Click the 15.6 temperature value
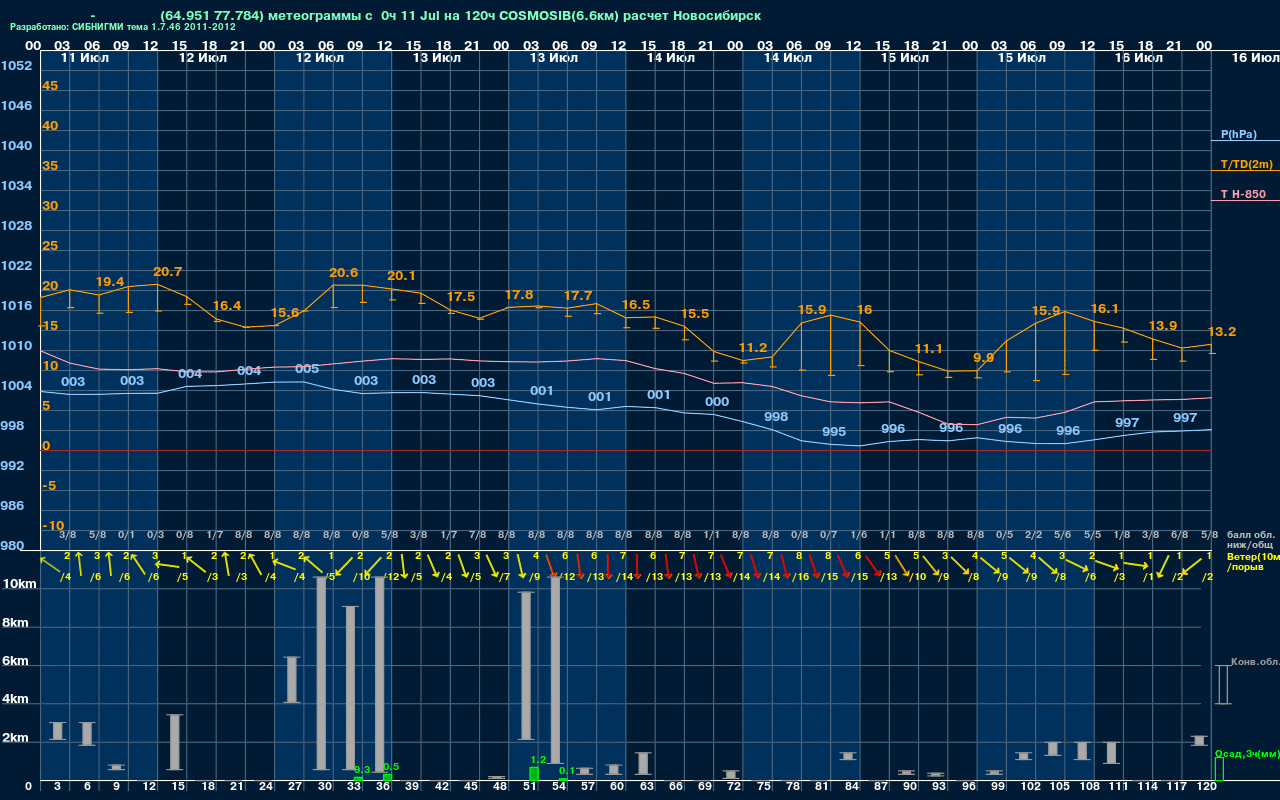The image size is (1280, 800). pos(285,313)
